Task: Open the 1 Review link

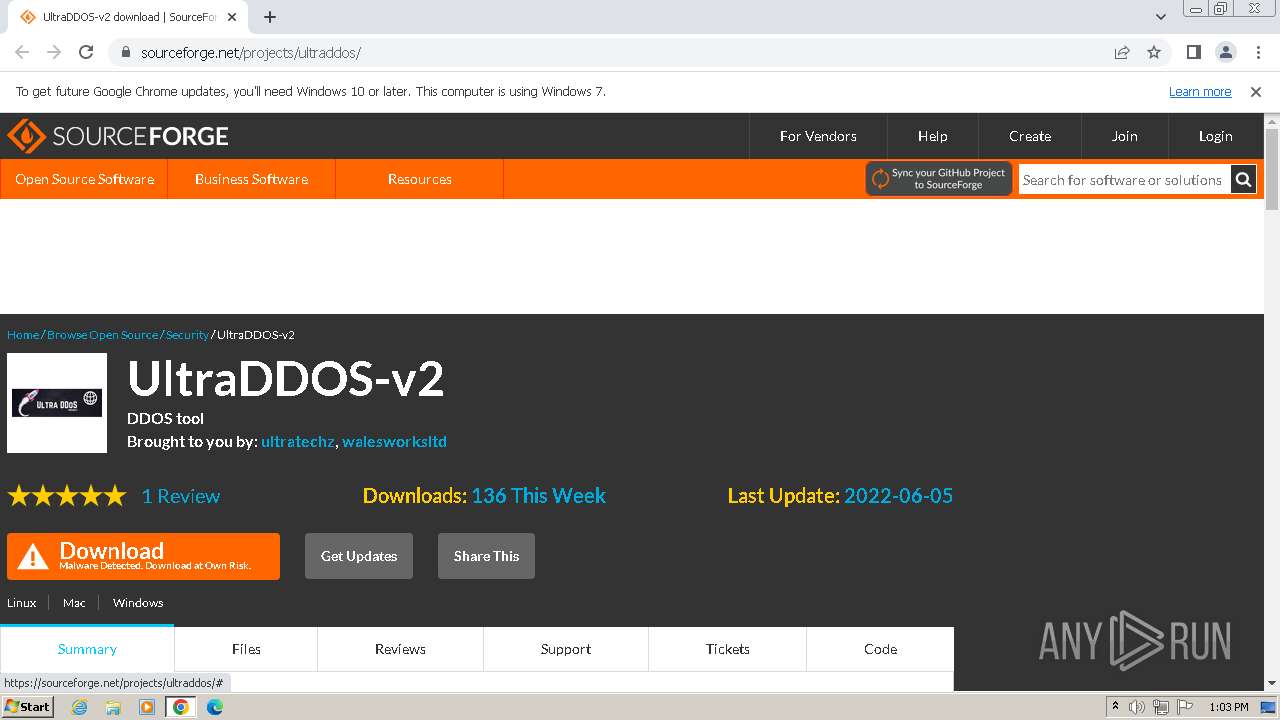Action: [181, 496]
